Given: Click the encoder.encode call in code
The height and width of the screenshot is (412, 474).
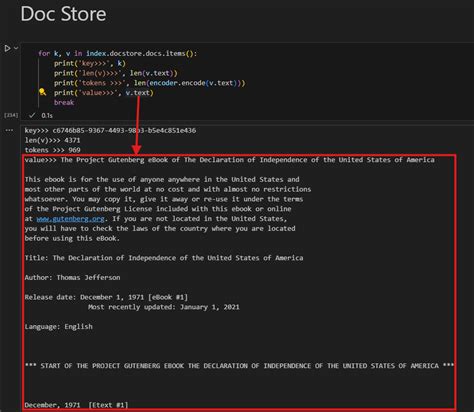Looking at the screenshot, I should [x=177, y=83].
